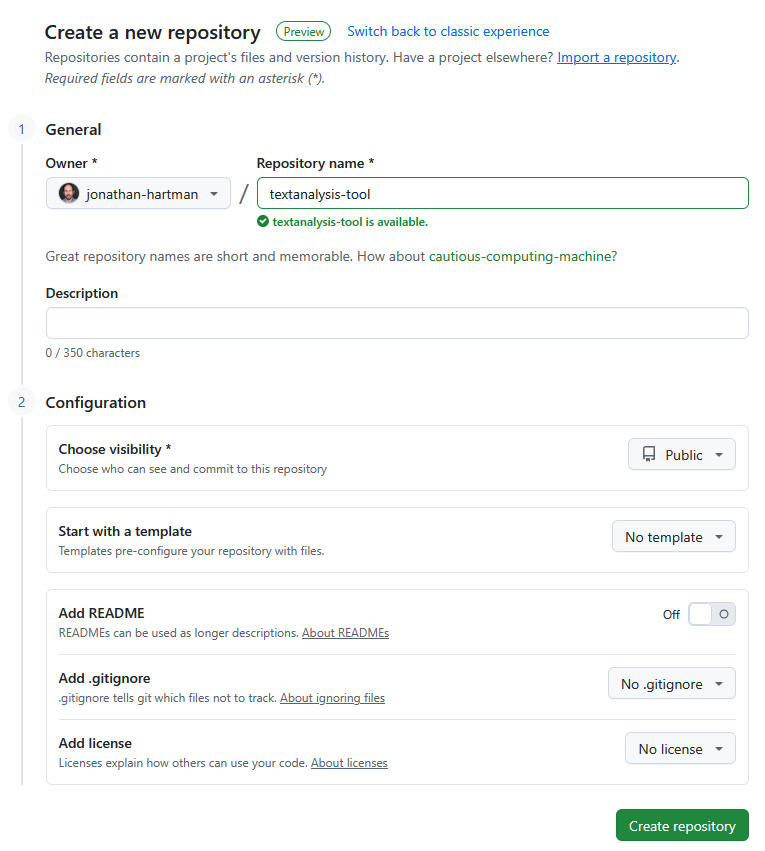Click the repository icon in Public button

[649, 455]
